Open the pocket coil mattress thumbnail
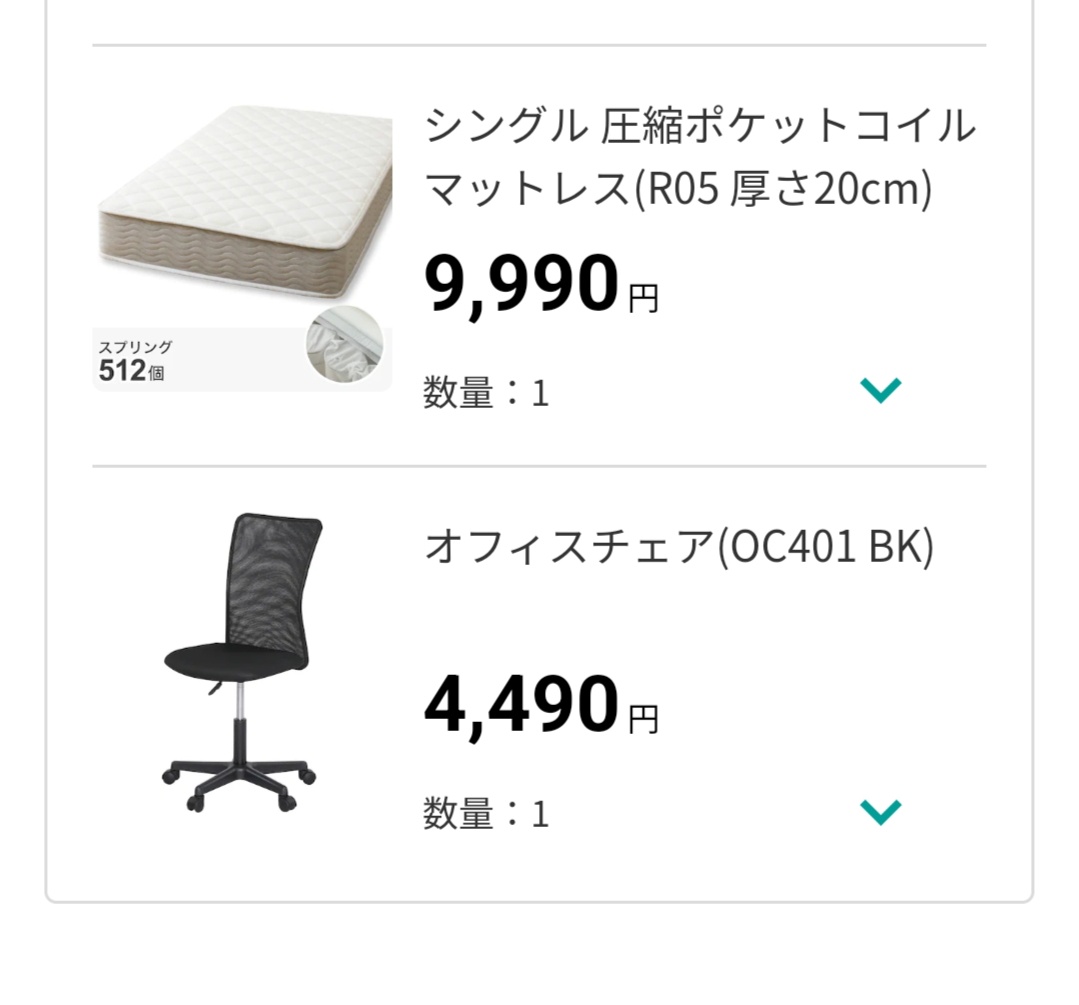Viewport: 1079px width, 1005px height. tap(242, 248)
